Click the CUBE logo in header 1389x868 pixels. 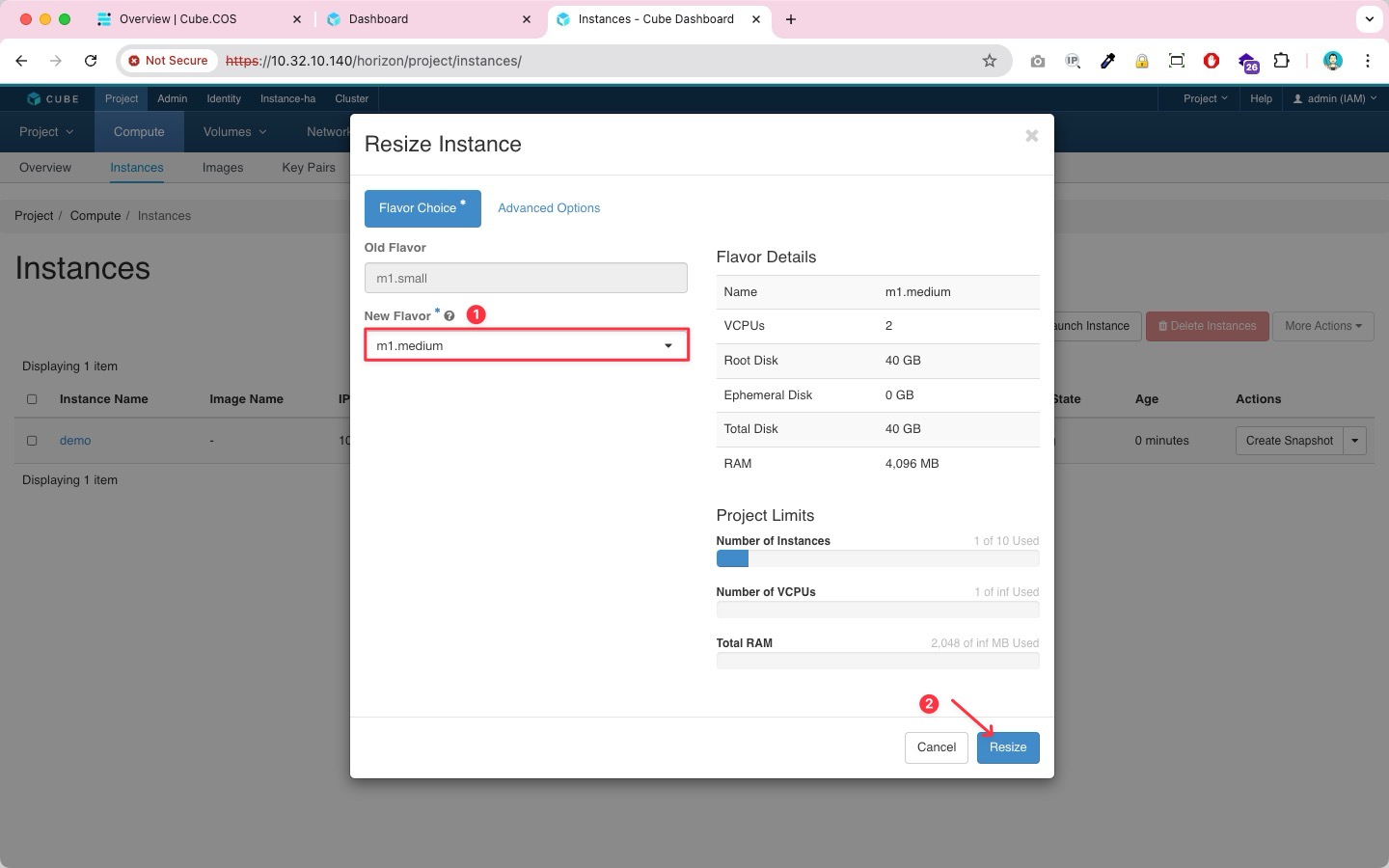[53, 98]
